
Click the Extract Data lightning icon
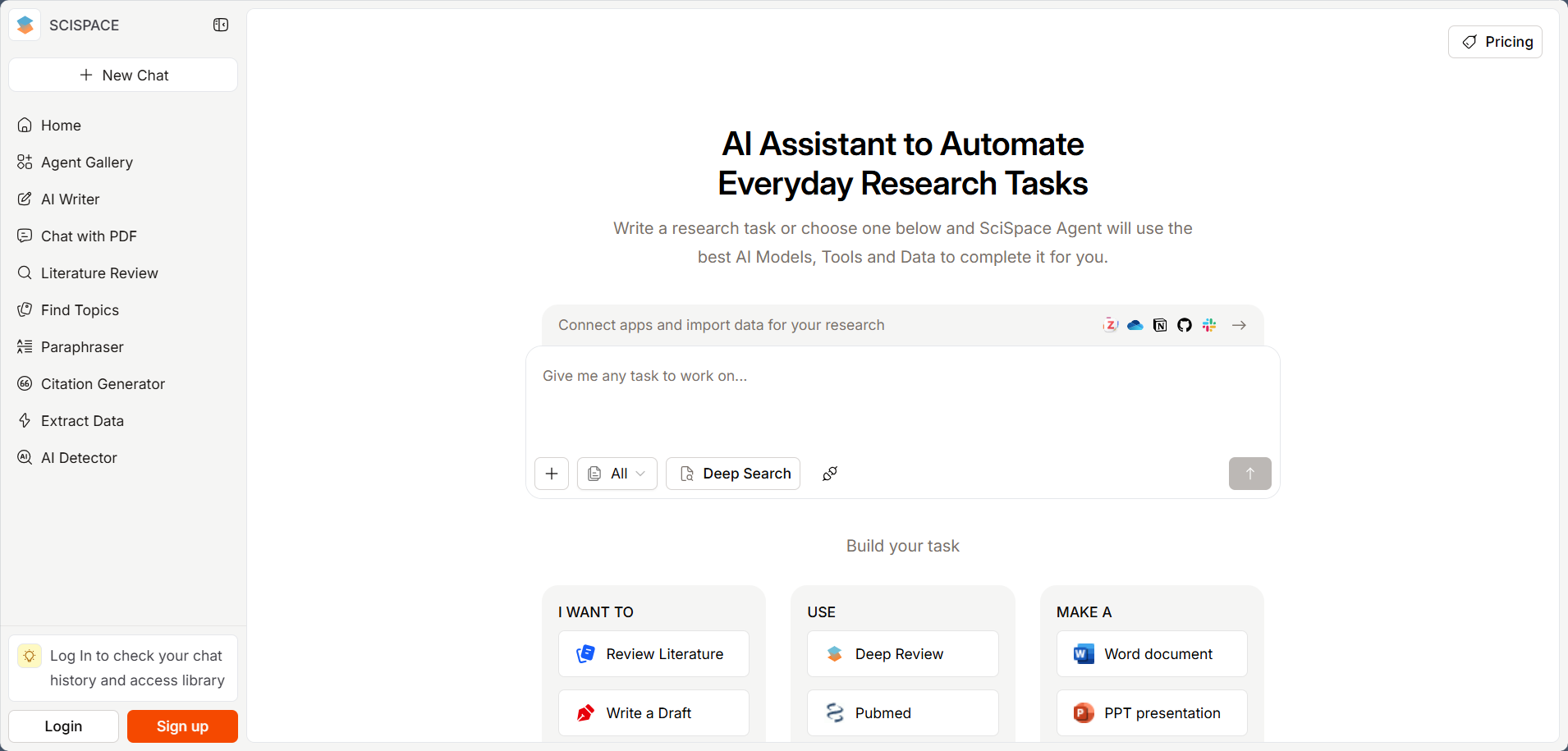[x=25, y=421]
